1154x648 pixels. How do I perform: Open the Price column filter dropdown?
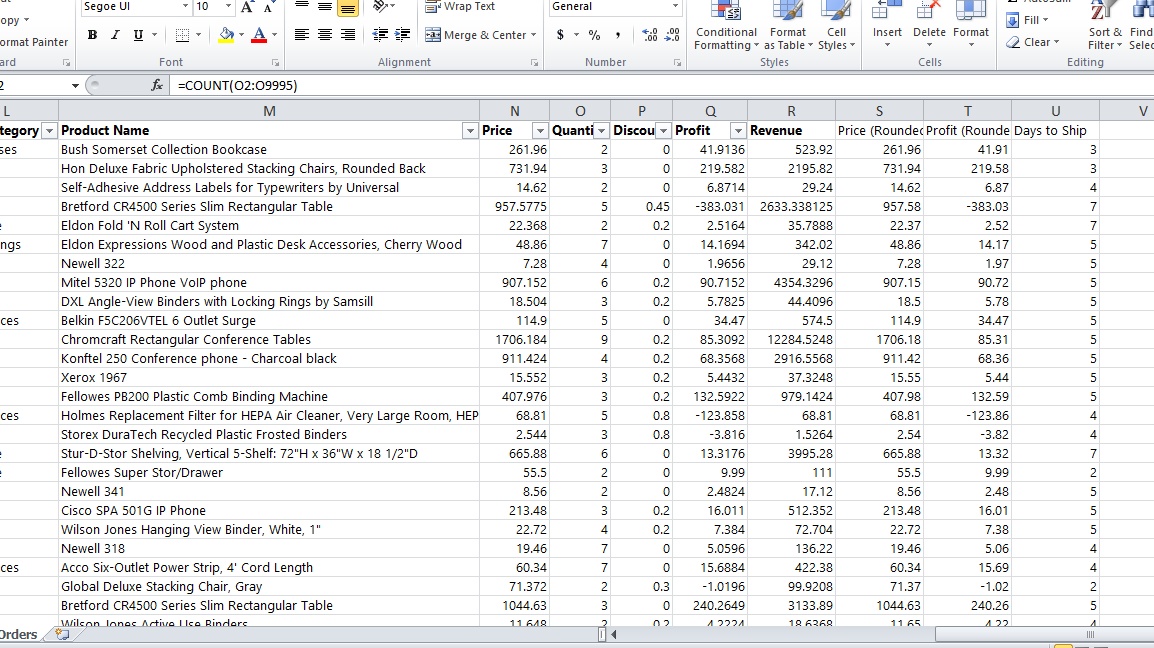click(539, 131)
